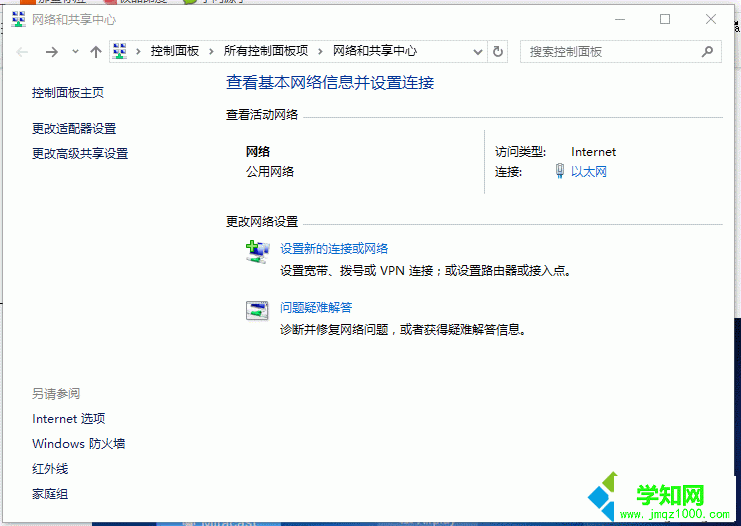
Task: Expand the chevron after 所有控制面板项
Action: (320, 52)
